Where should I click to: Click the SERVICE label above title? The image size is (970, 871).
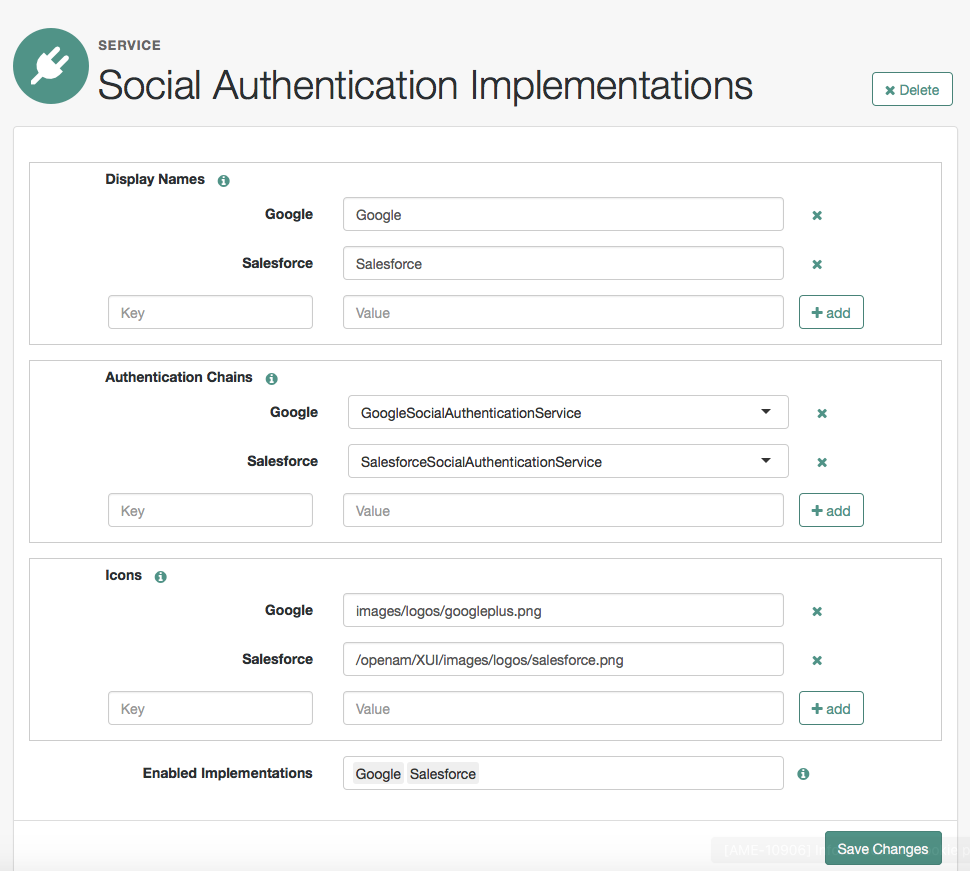pos(129,45)
